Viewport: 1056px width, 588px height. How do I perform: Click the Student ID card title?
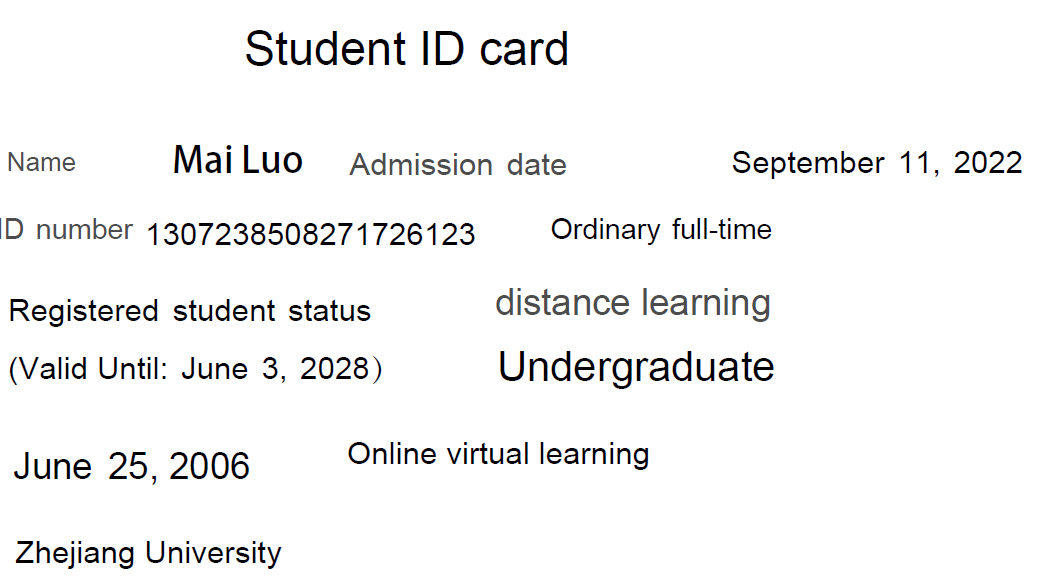point(407,49)
